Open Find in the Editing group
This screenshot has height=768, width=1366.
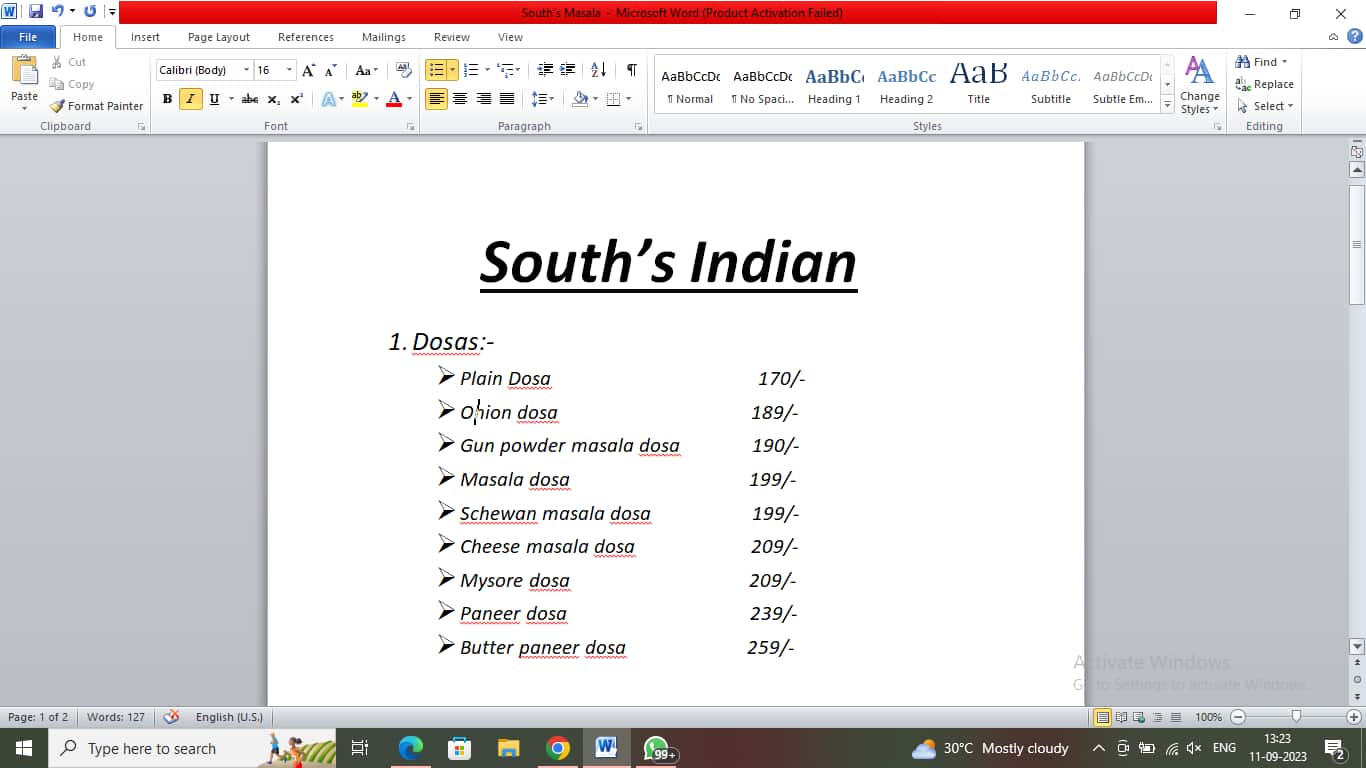[1260, 62]
